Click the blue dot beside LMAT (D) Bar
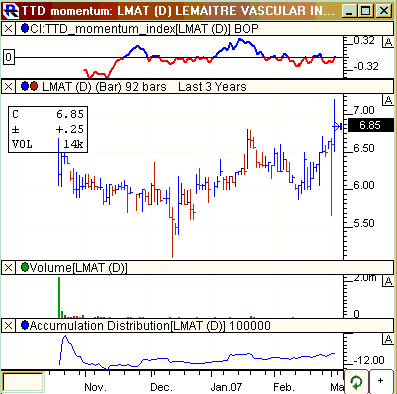Image resolution: width=397 pixels, height=394 pixels. (x=25, y=86)
